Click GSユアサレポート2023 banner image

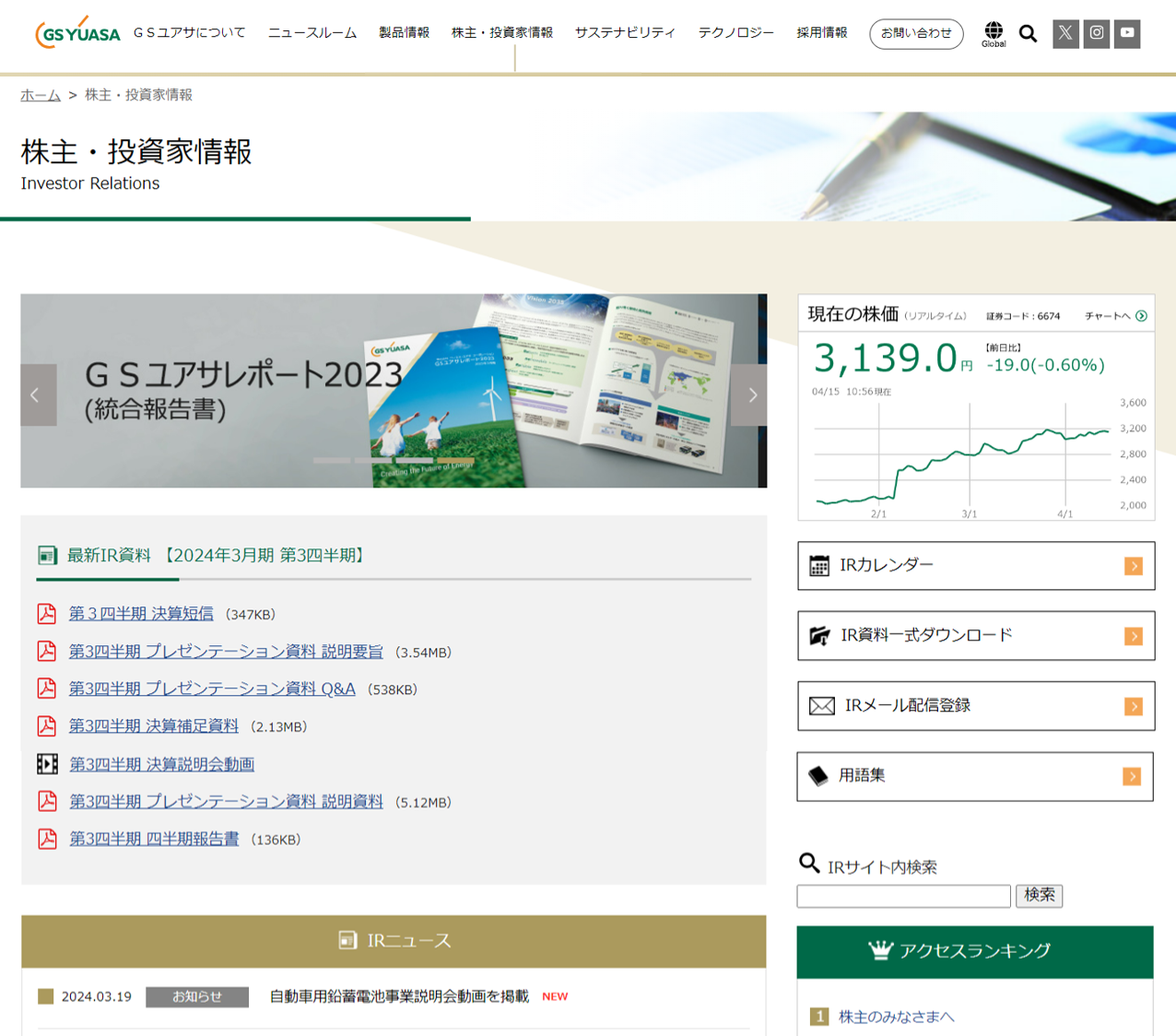394,391
